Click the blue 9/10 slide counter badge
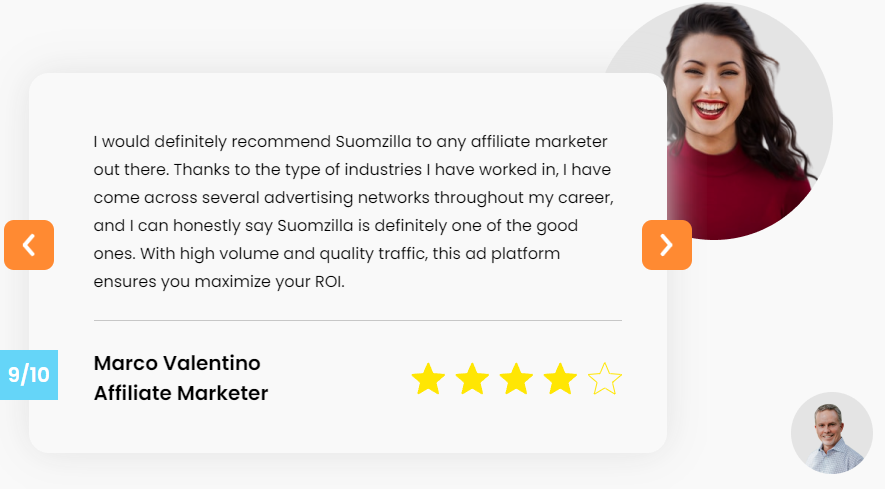The height and width of the screenshot is (489, 885). click(28, 375)
